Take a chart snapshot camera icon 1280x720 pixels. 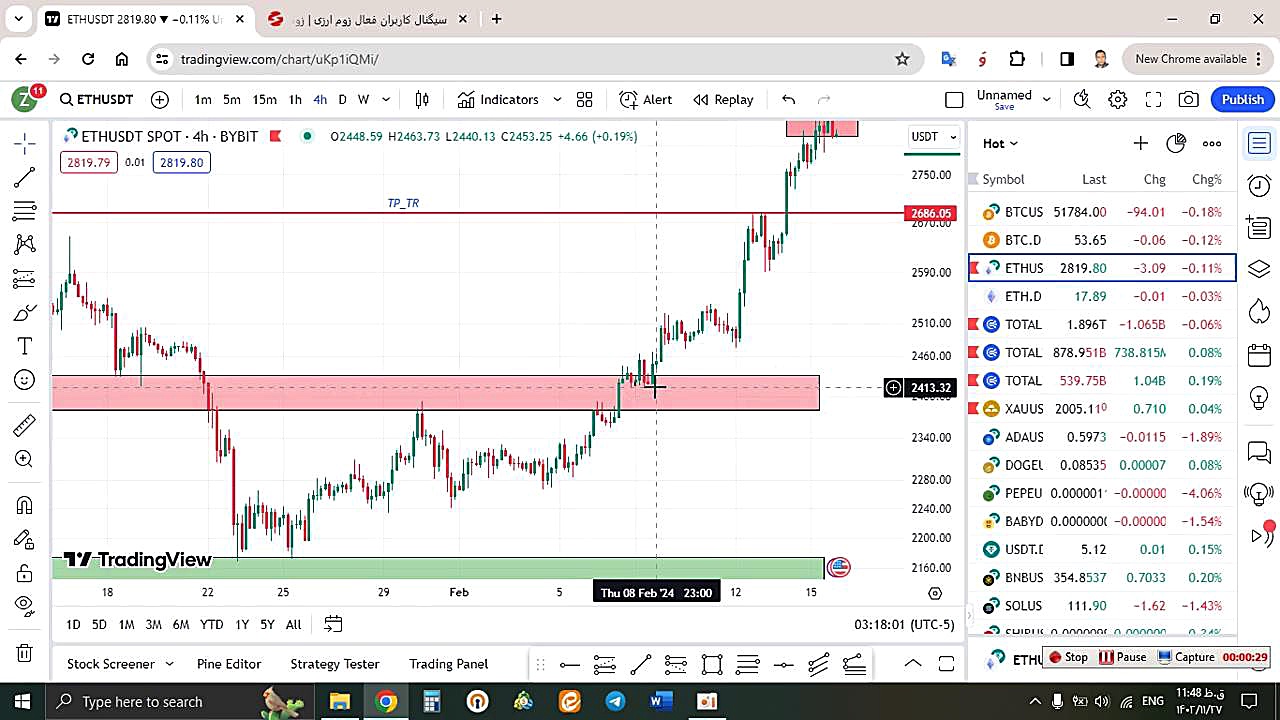(x=1188, y=99)
